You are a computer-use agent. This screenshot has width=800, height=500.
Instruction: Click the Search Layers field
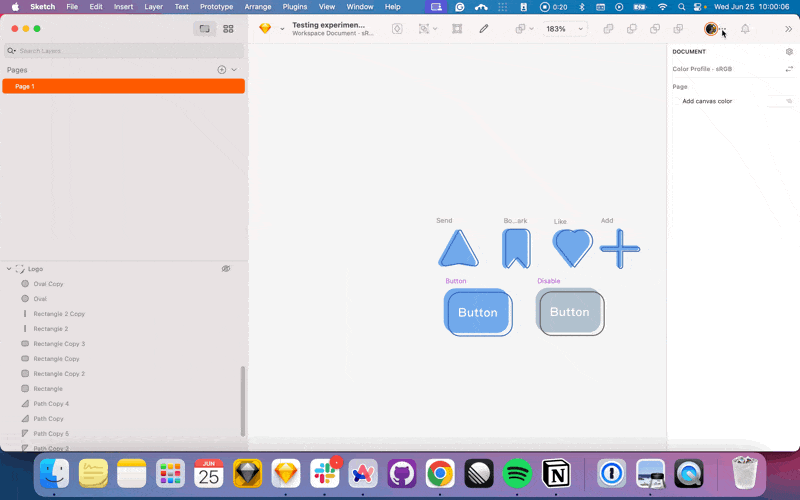pyautogui.click(x=123, y=51)
